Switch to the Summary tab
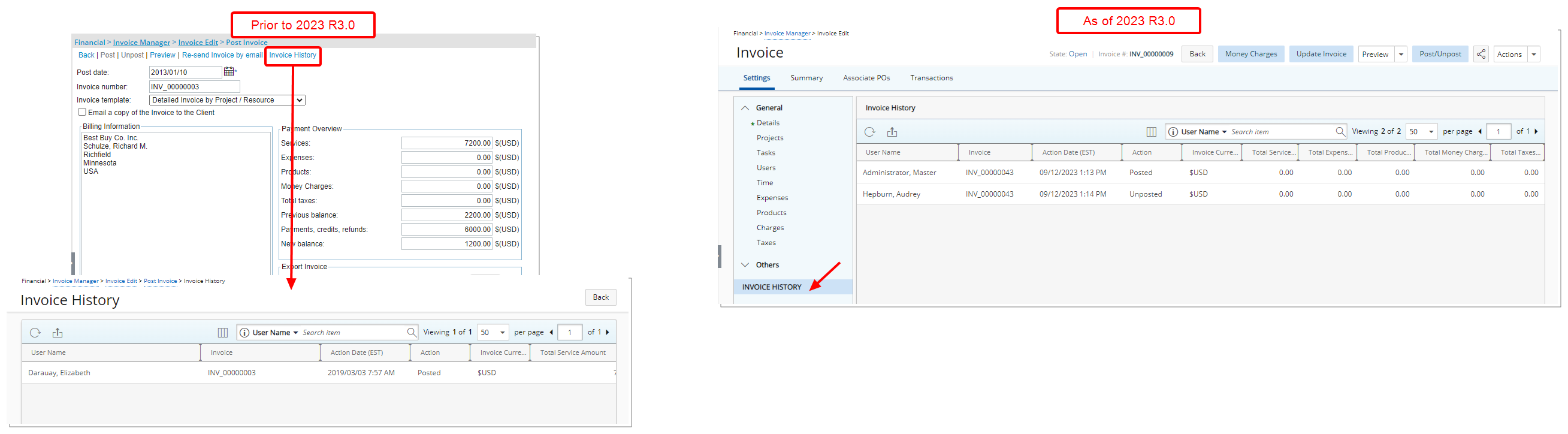 pos(806,78)
